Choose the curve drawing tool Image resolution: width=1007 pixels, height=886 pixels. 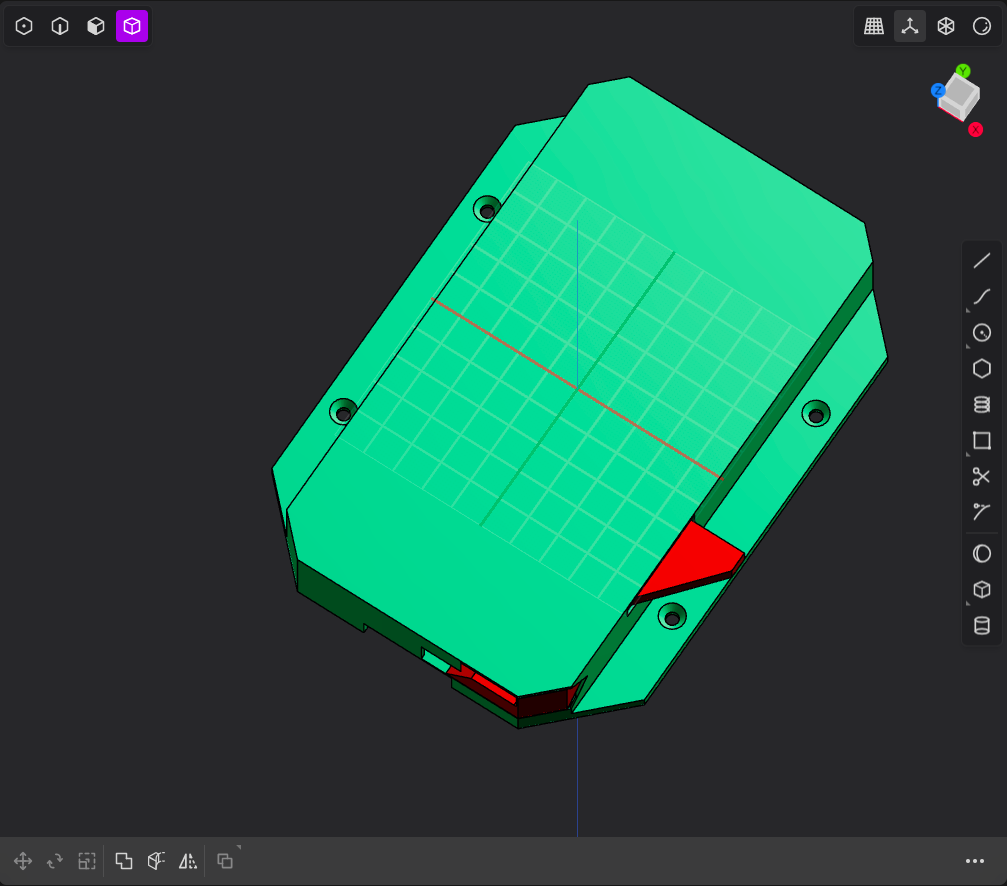[981, 297]
